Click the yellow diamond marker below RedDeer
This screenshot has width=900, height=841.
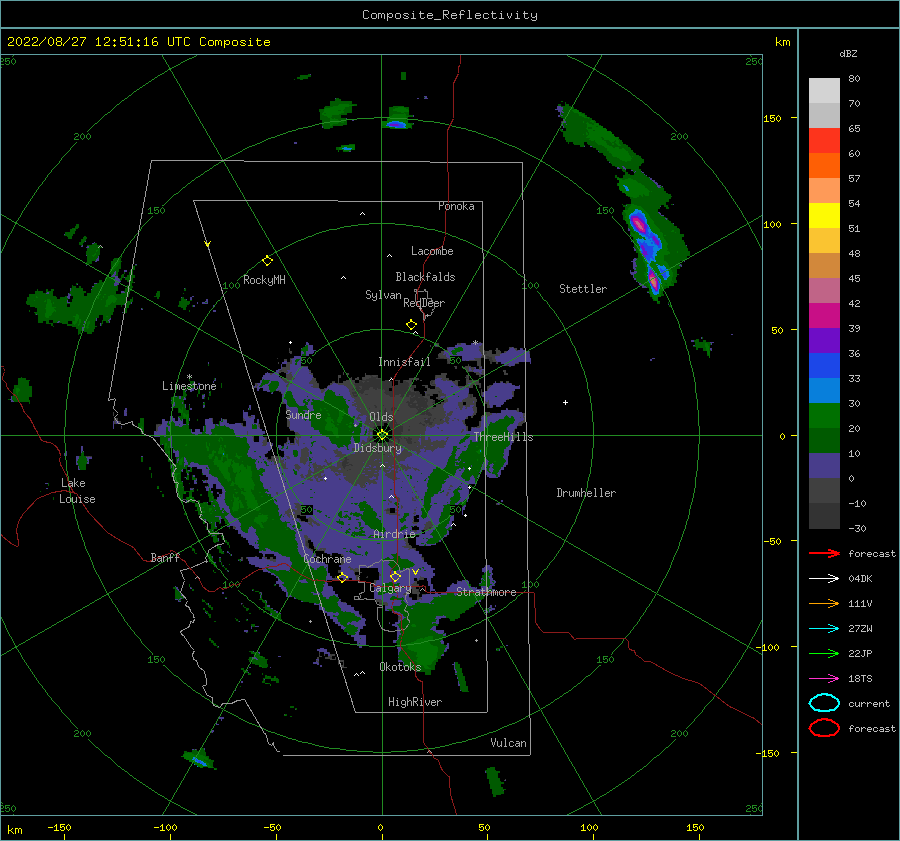pyautogui.click(x=412, y=325)
